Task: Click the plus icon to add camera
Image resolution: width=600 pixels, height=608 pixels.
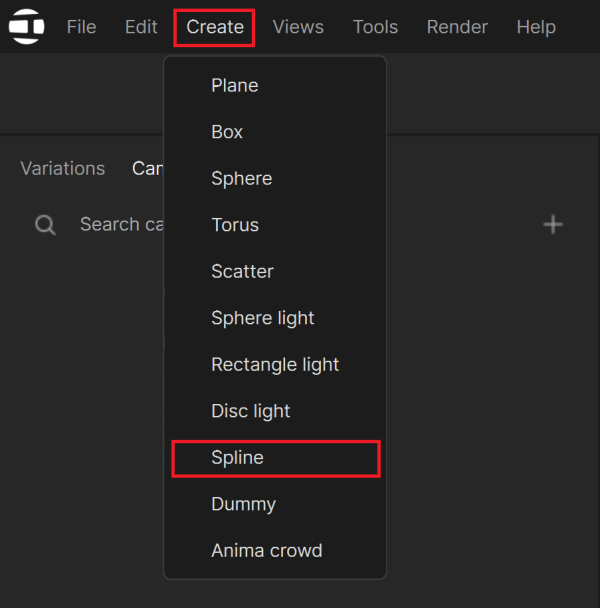Action: click(x=553, y=225)
